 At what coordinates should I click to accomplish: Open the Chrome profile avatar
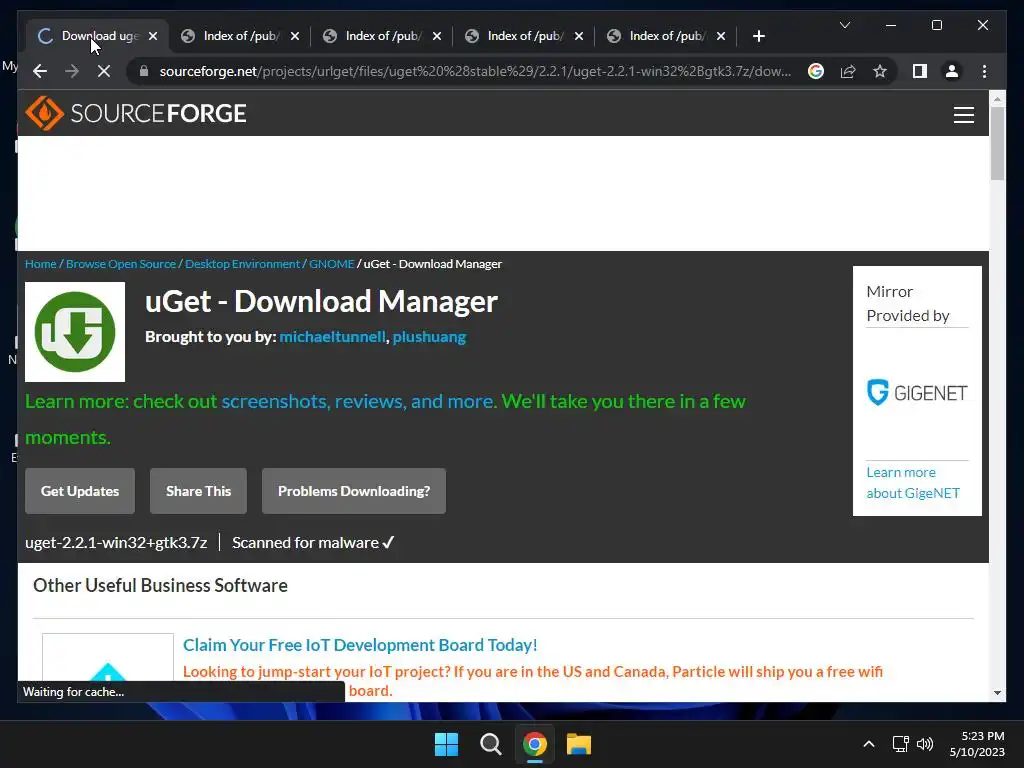pyautogui.click(x=952, y=71)
